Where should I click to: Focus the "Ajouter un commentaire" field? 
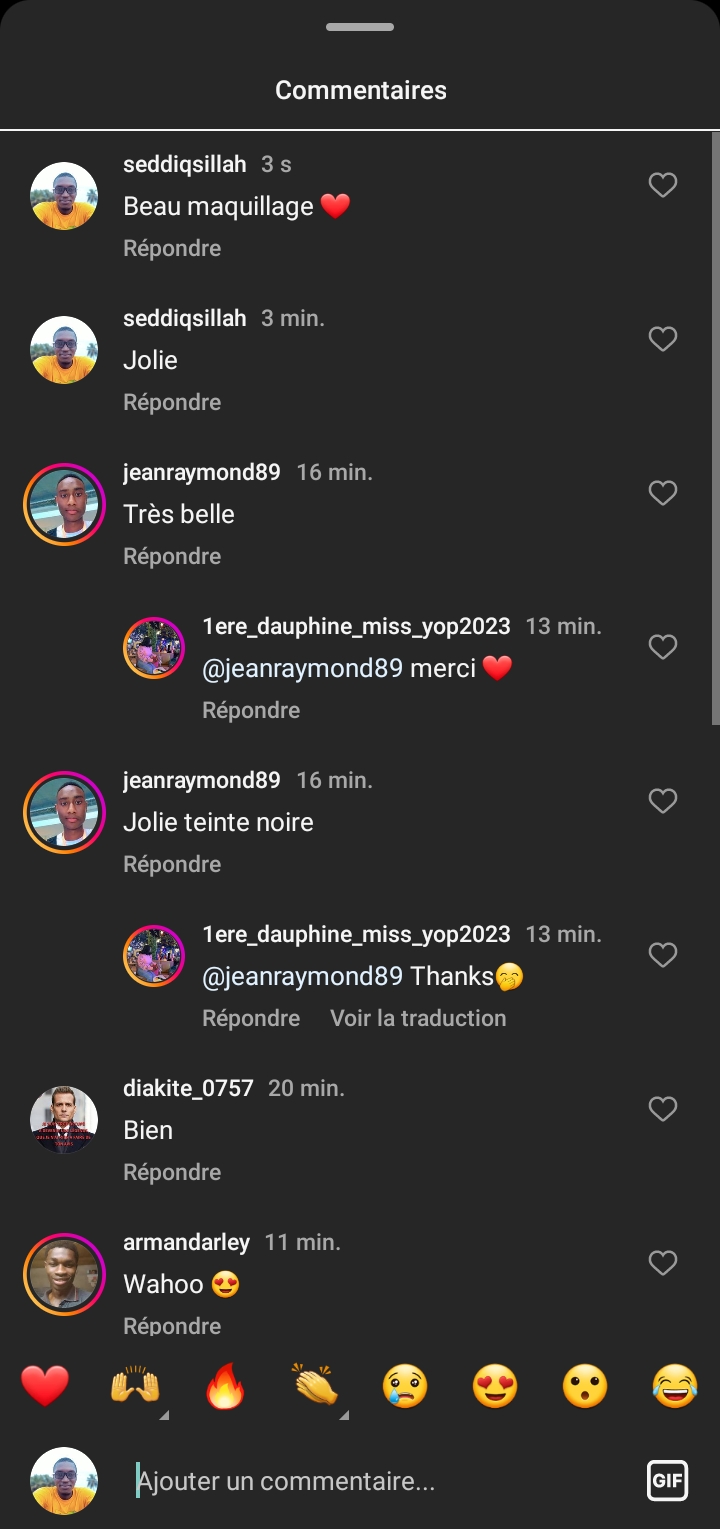pos(380,1481)
